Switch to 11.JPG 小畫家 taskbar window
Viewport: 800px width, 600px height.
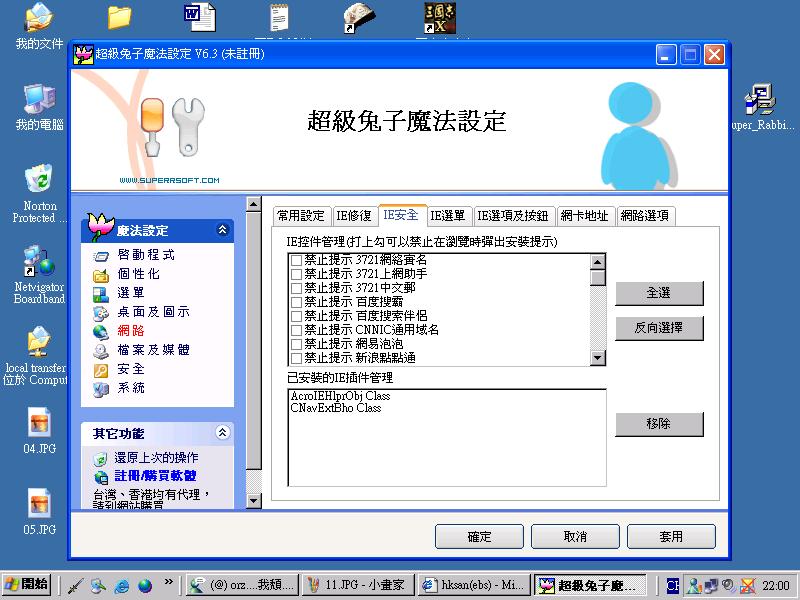coord(359,585)
